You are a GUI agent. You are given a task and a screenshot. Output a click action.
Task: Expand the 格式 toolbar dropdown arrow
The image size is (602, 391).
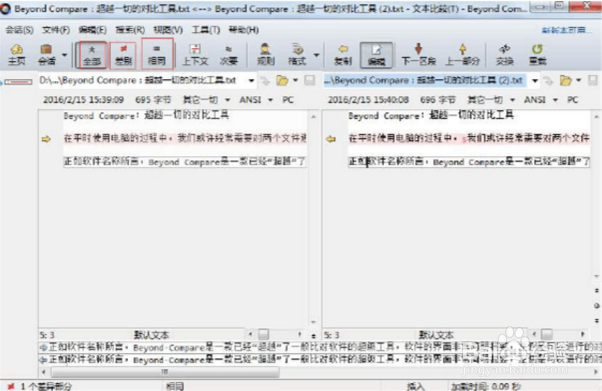point(316,55)
